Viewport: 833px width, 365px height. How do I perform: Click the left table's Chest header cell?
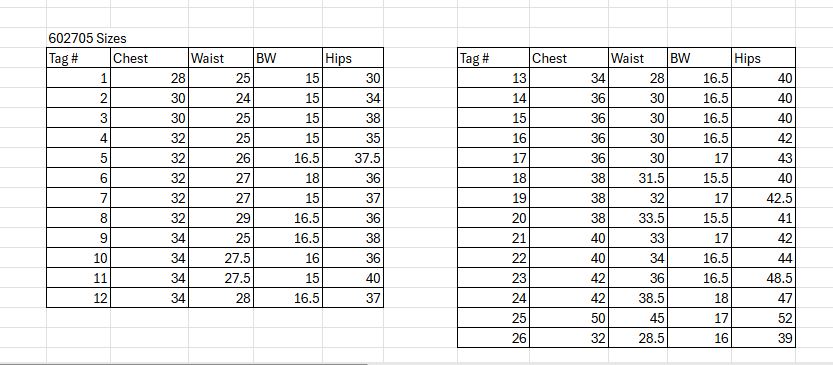149,58
